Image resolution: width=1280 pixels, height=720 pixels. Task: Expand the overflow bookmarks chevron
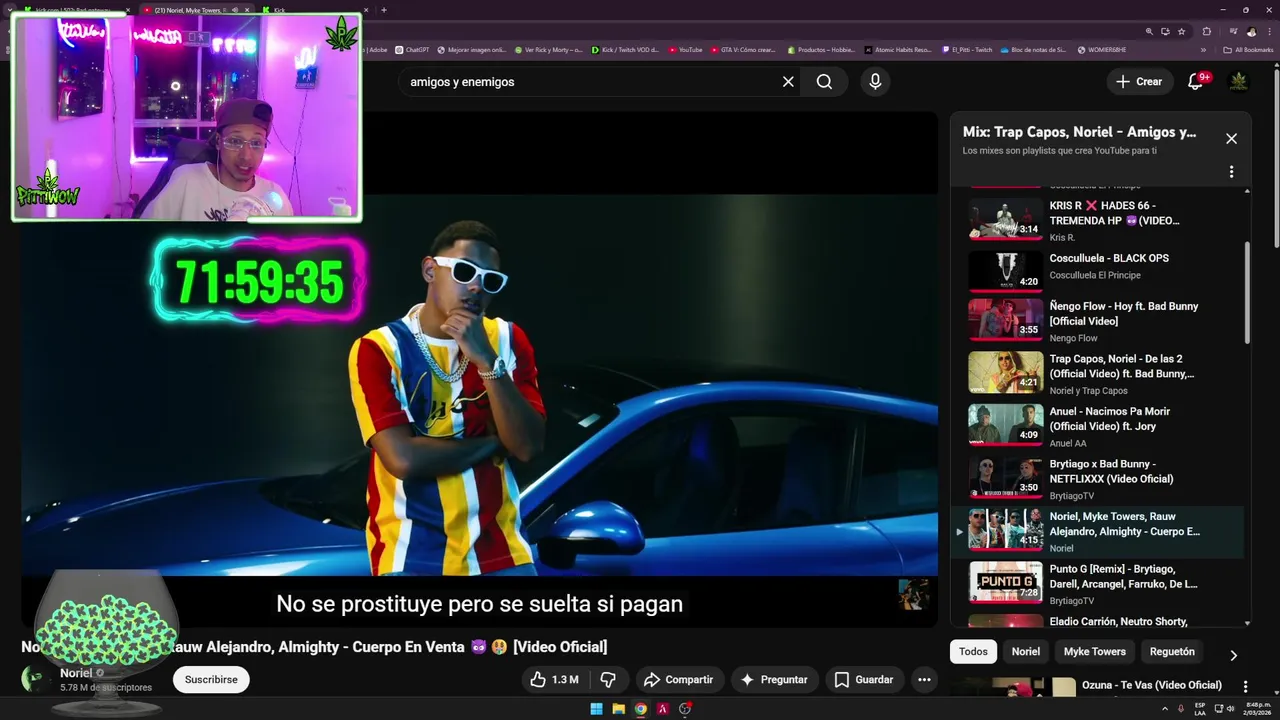[1203, 49]
